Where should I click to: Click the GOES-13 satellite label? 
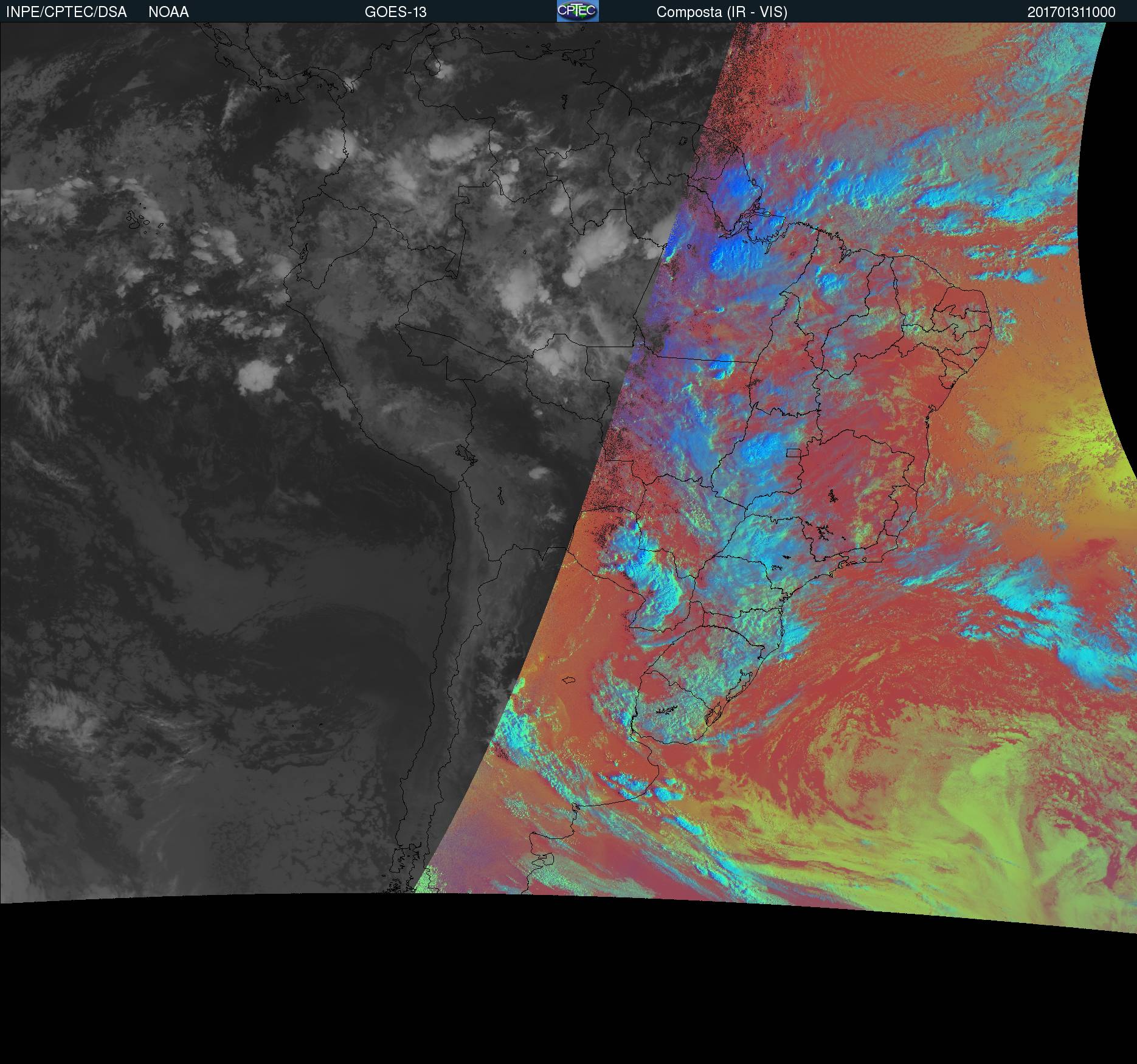pyautogui.click(x=396, y=12)
